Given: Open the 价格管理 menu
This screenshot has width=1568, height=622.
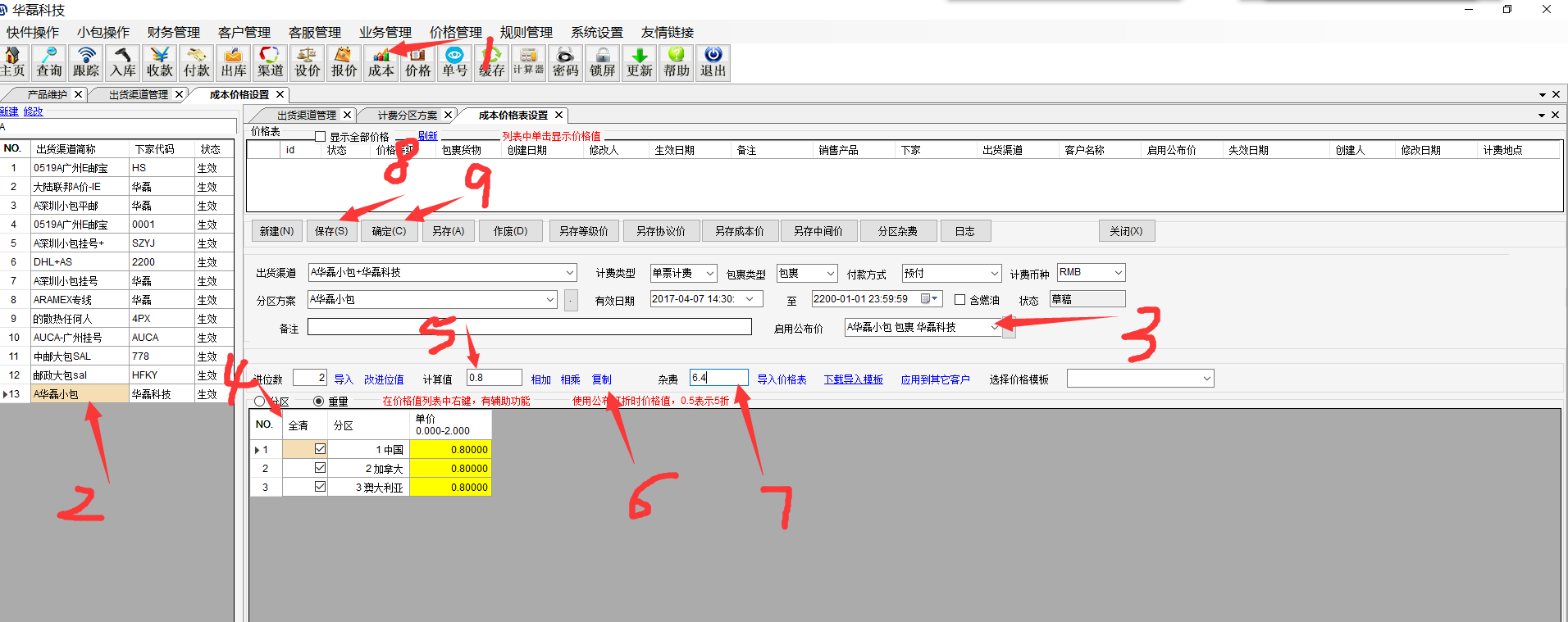Looking at the screenshot, I should tap(455, 32).
